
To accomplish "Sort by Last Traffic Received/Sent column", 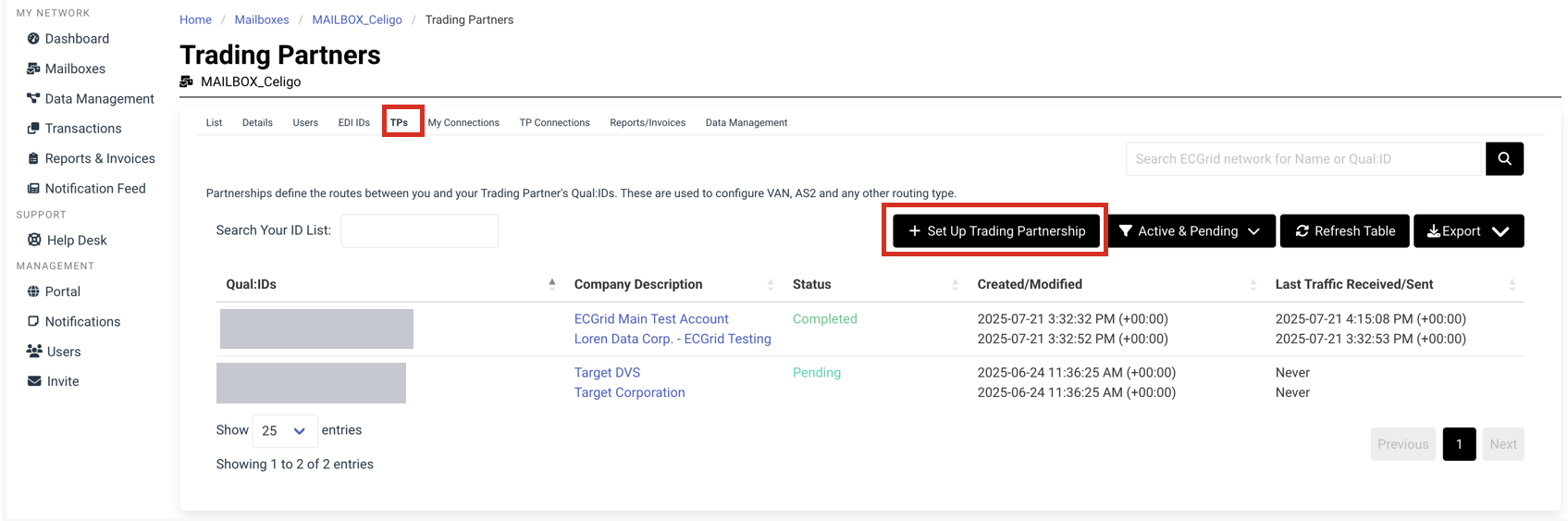I will (1396, 284).
